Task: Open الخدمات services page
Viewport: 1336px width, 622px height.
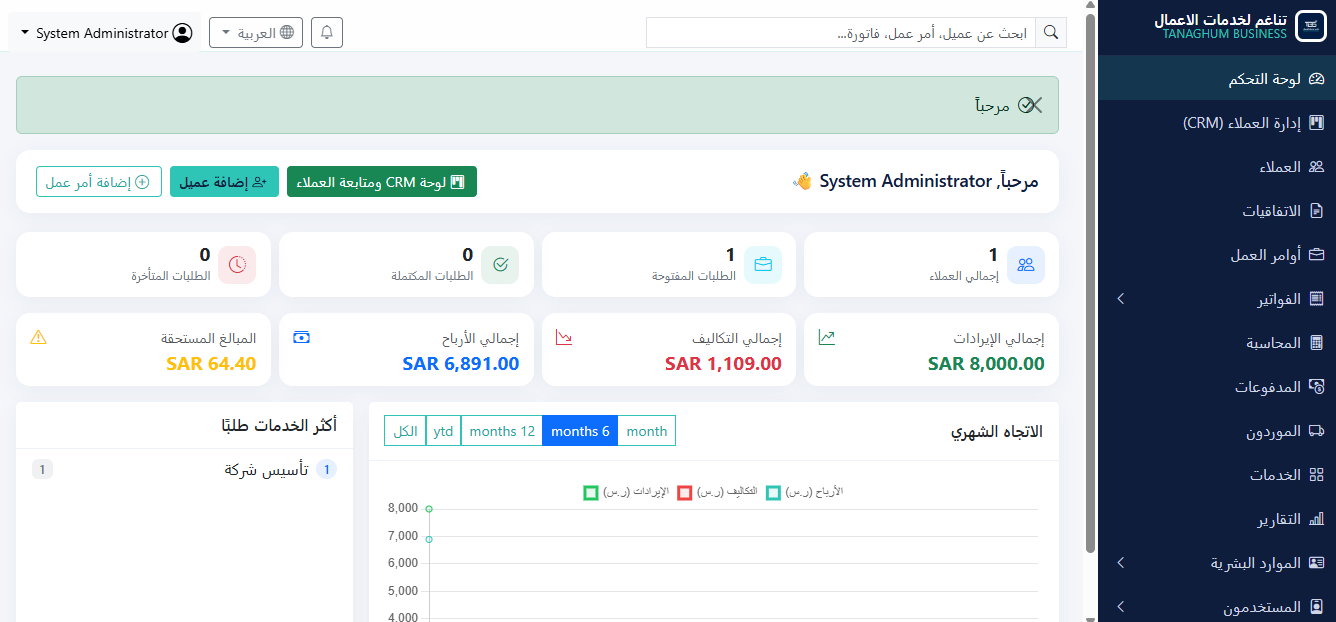Action: coord(1217,475)
